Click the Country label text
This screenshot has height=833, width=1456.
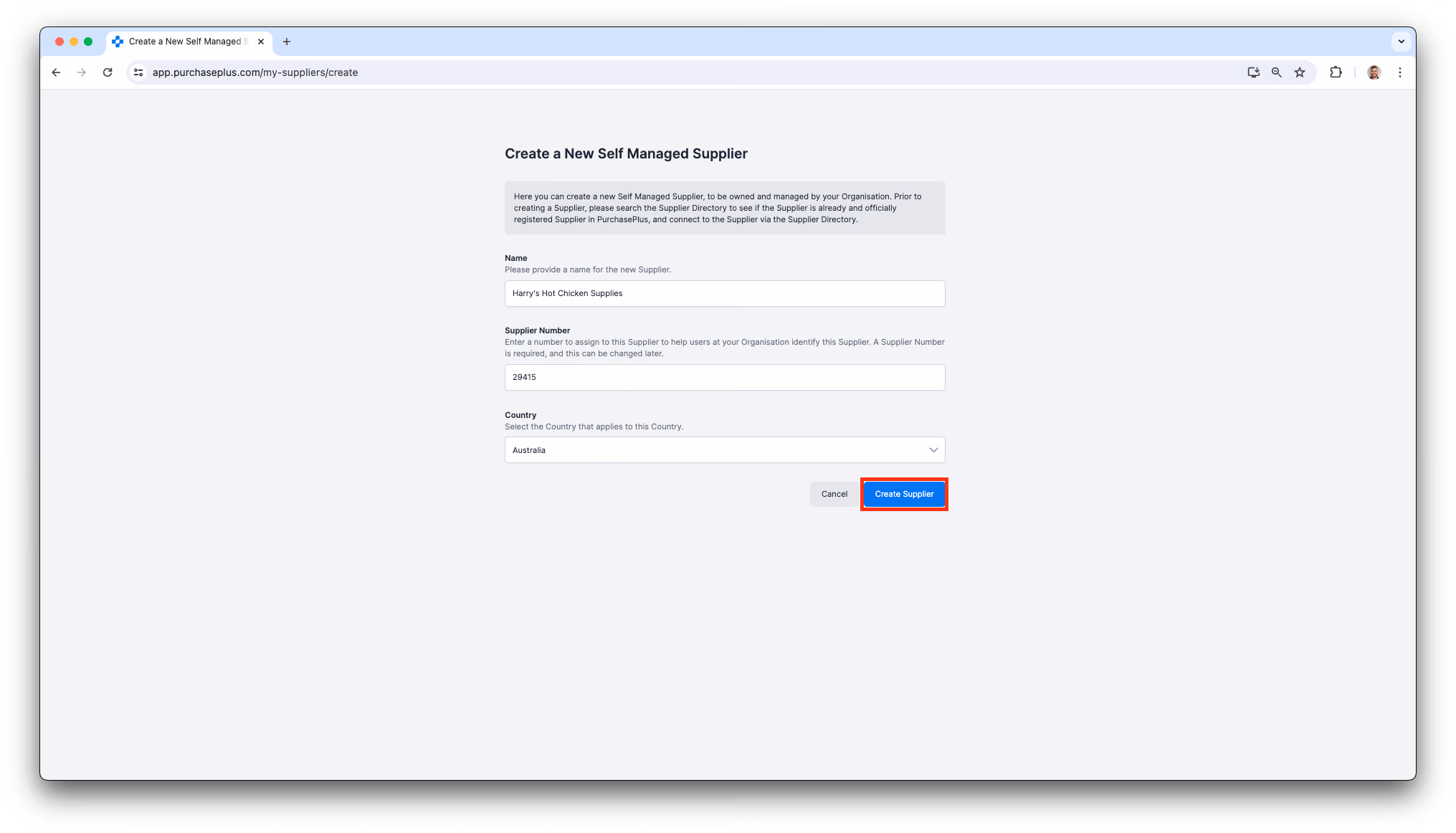click(520, 415)
